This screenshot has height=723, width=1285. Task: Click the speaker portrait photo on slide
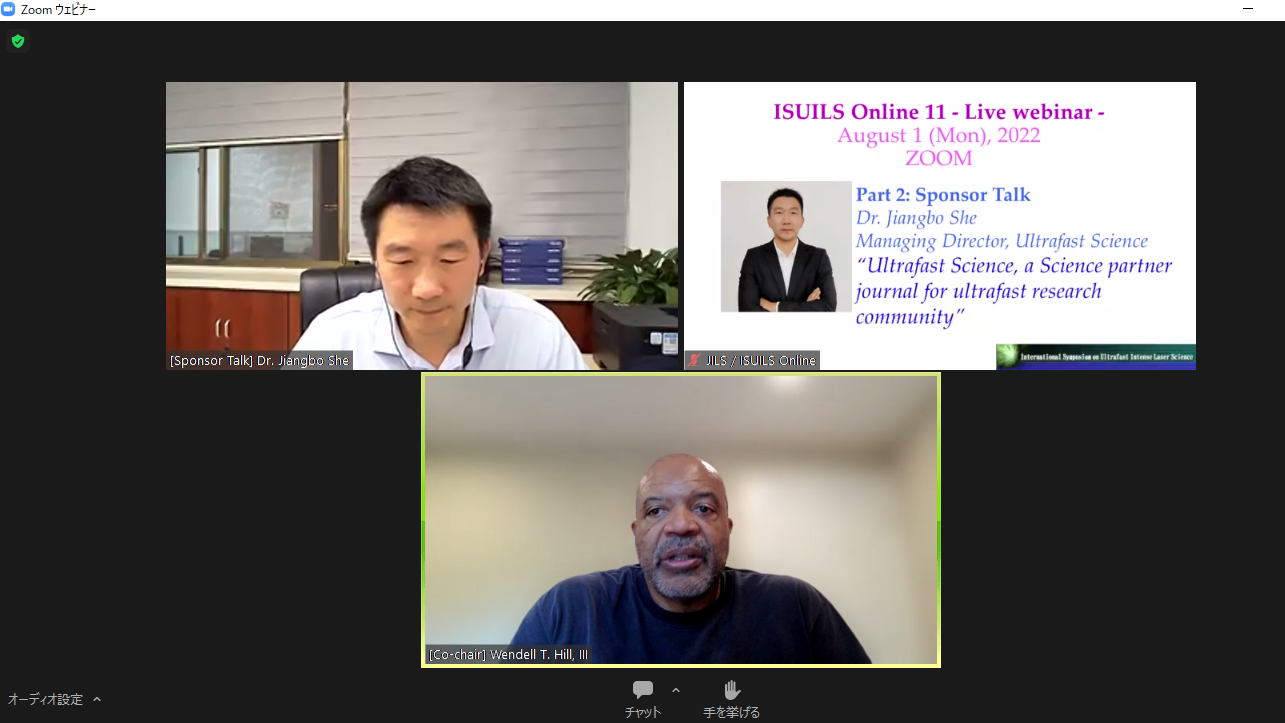786,246
